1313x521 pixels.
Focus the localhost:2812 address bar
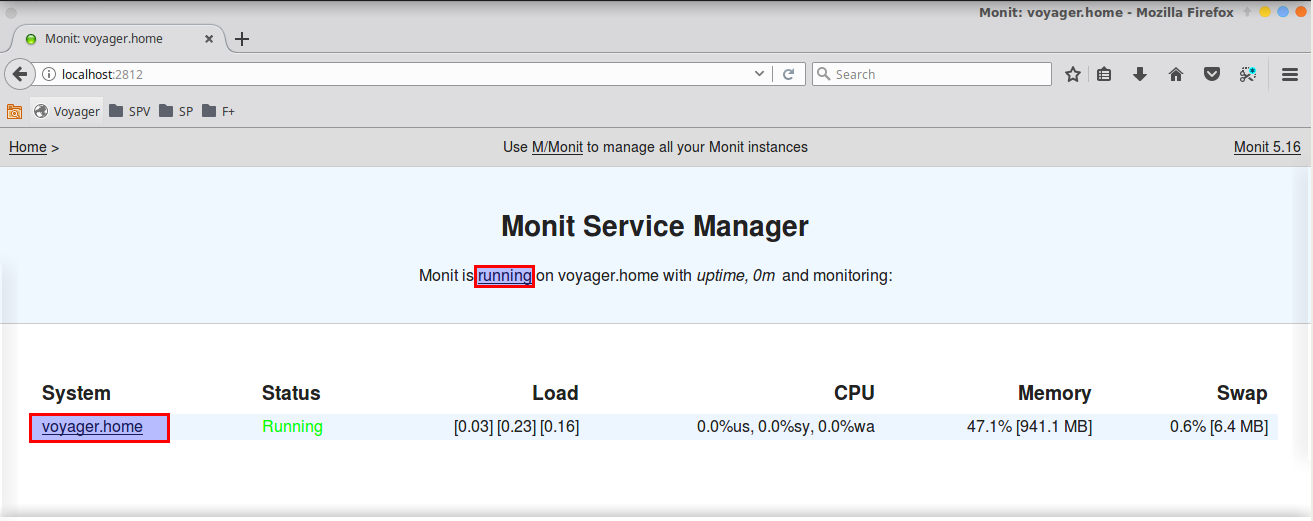pos(400,74)
